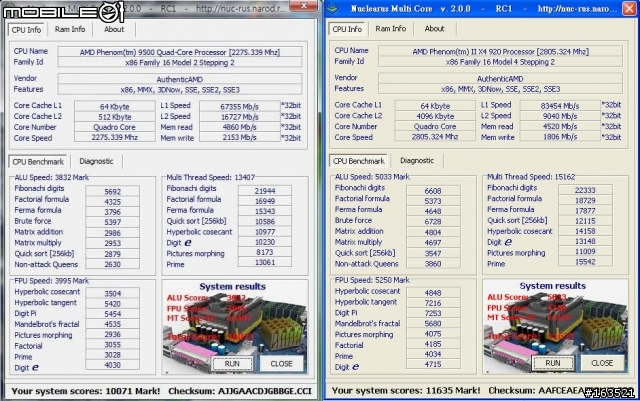Click the Mandelbrot's fractal value 5680
The width and height of the screenshot is (640, 401).
(433, 323)
